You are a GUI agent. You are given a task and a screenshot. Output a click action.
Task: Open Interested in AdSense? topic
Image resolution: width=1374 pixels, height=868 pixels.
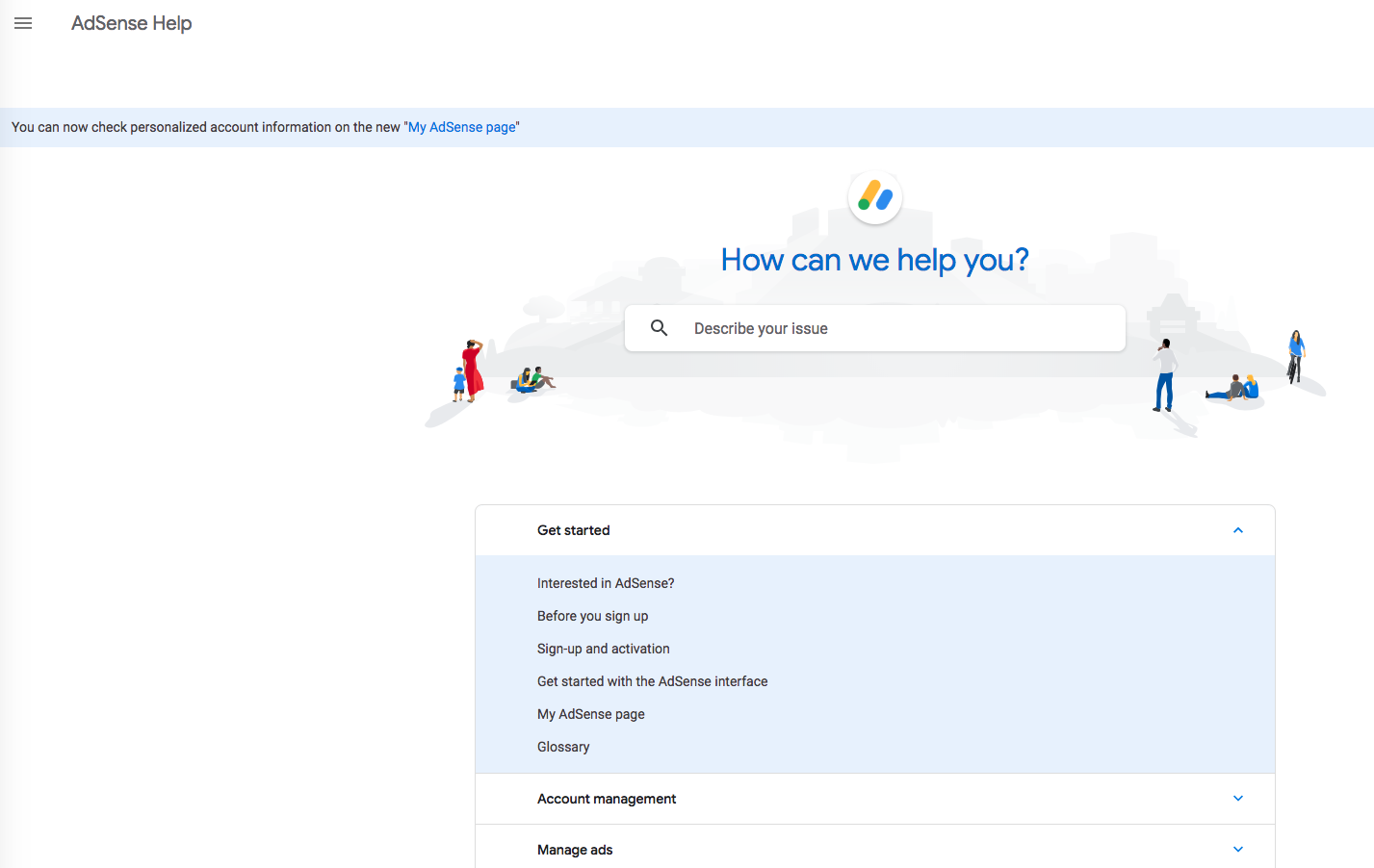point(606,583)
